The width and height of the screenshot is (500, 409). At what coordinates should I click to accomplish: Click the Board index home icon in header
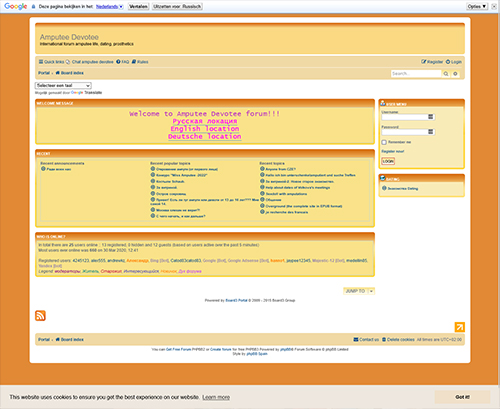click(58, 73)
